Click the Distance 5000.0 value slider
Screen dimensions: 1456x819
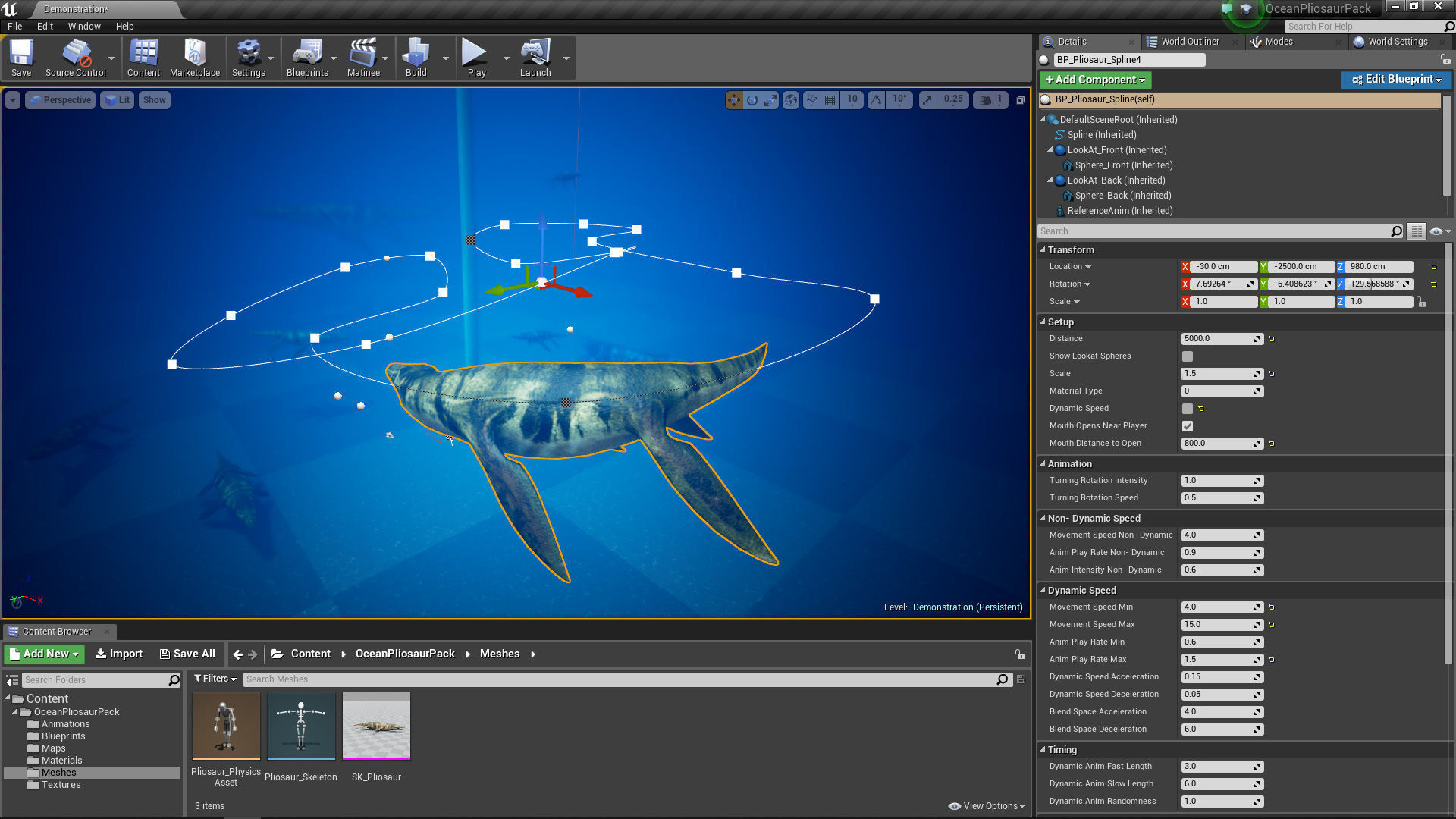[x=1222, y=339]
